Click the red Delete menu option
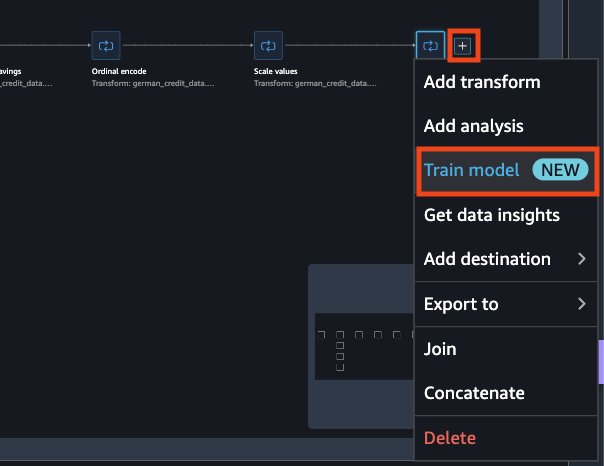Screen dimensions: 604x466 tap(450, 438)
